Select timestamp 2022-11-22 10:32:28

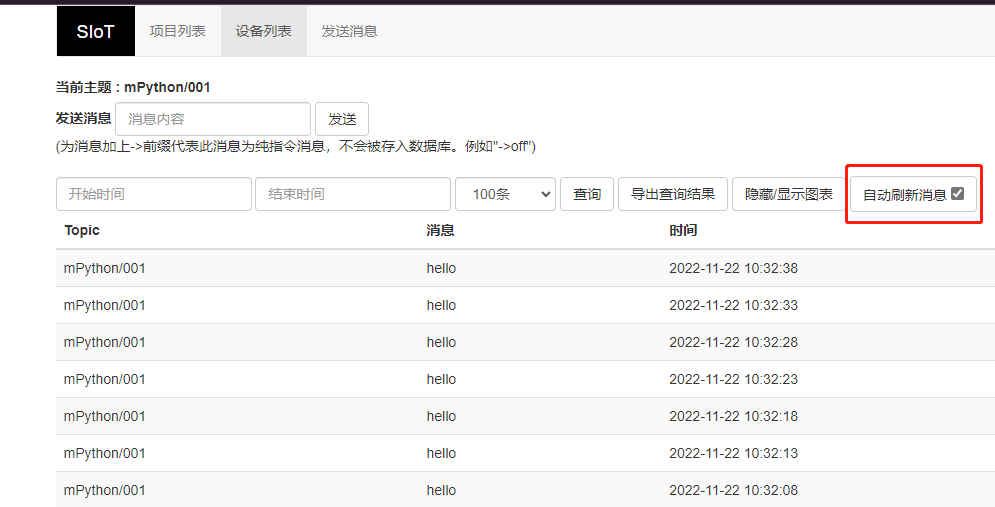point(734,342)
